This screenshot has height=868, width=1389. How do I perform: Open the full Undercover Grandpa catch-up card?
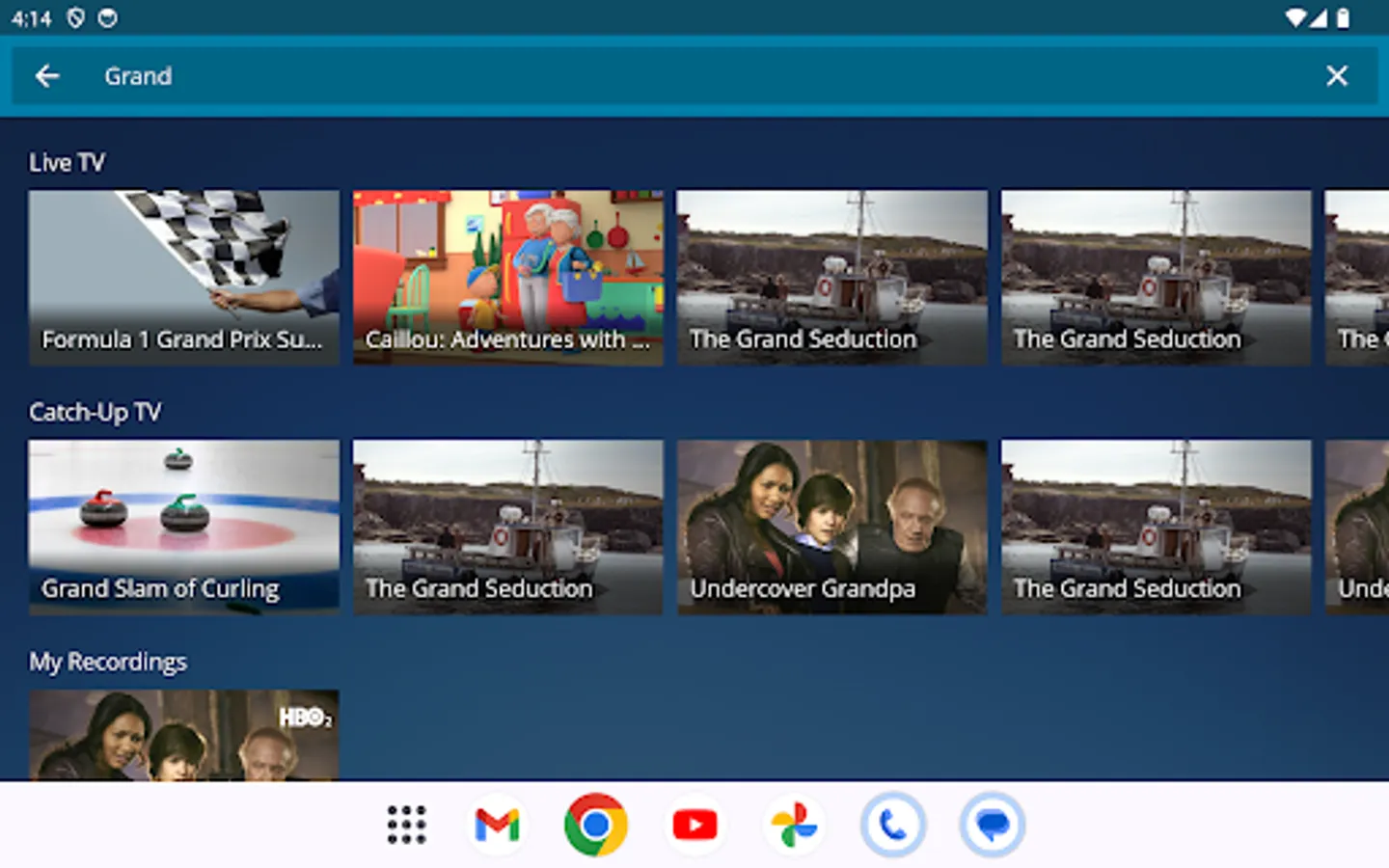[832, 528]
